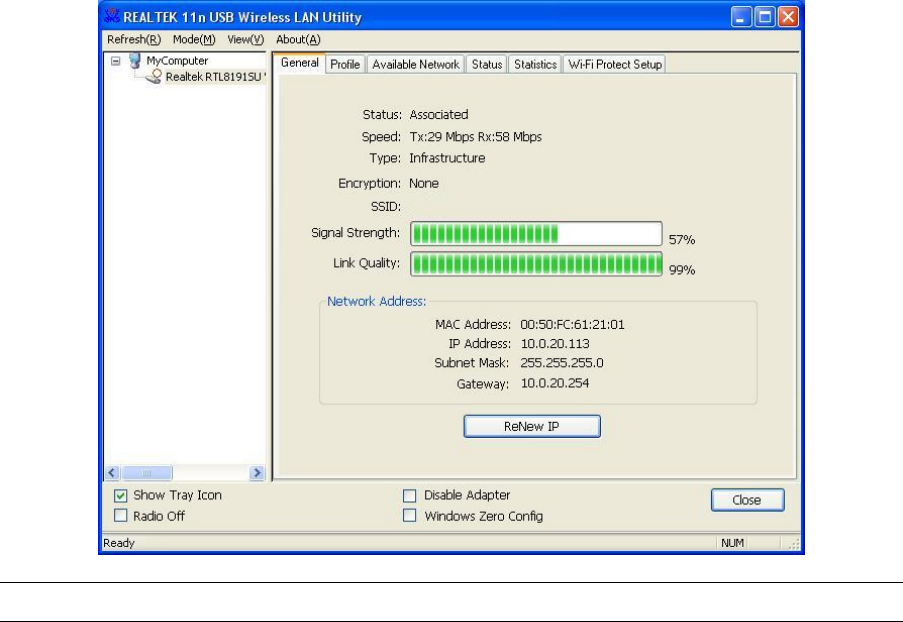Image resolution: width=903 pixels, height=622 pixels.
Task: Maximize the Realtek utility window
Action: click(x=765, y=17)
